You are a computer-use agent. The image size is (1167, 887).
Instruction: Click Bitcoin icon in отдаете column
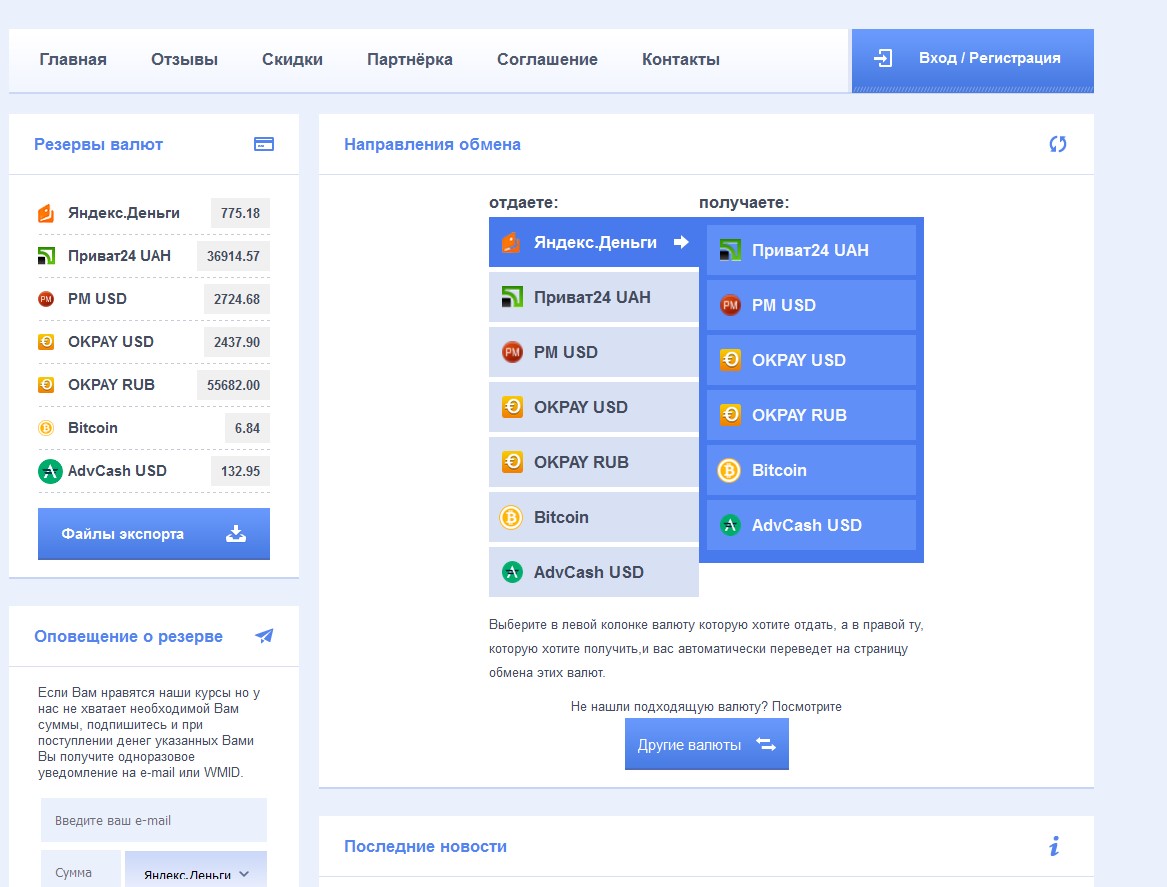tap(511, 517)
